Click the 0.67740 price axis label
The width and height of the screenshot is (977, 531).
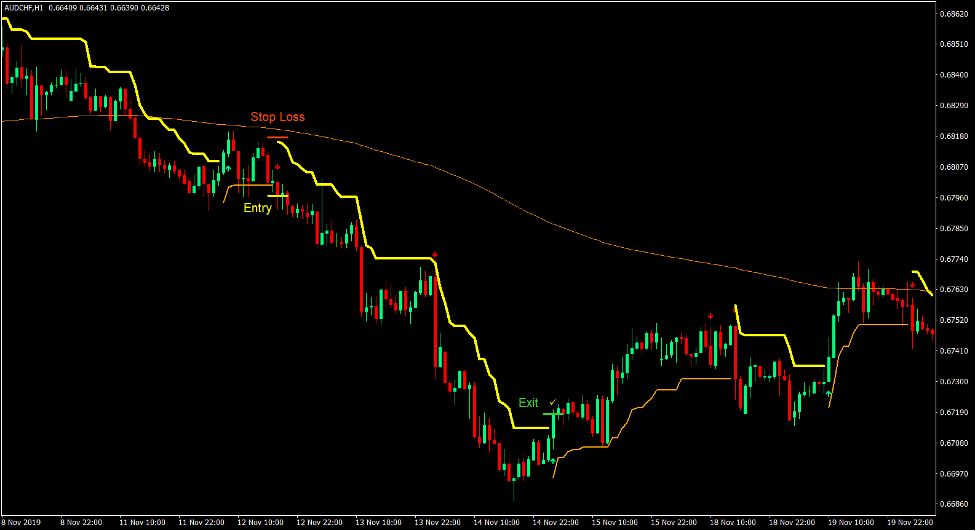click(x=953, y=259)
